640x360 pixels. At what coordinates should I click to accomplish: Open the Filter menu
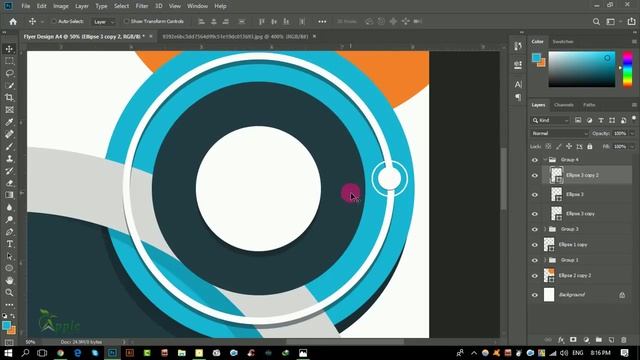[142, 6]
